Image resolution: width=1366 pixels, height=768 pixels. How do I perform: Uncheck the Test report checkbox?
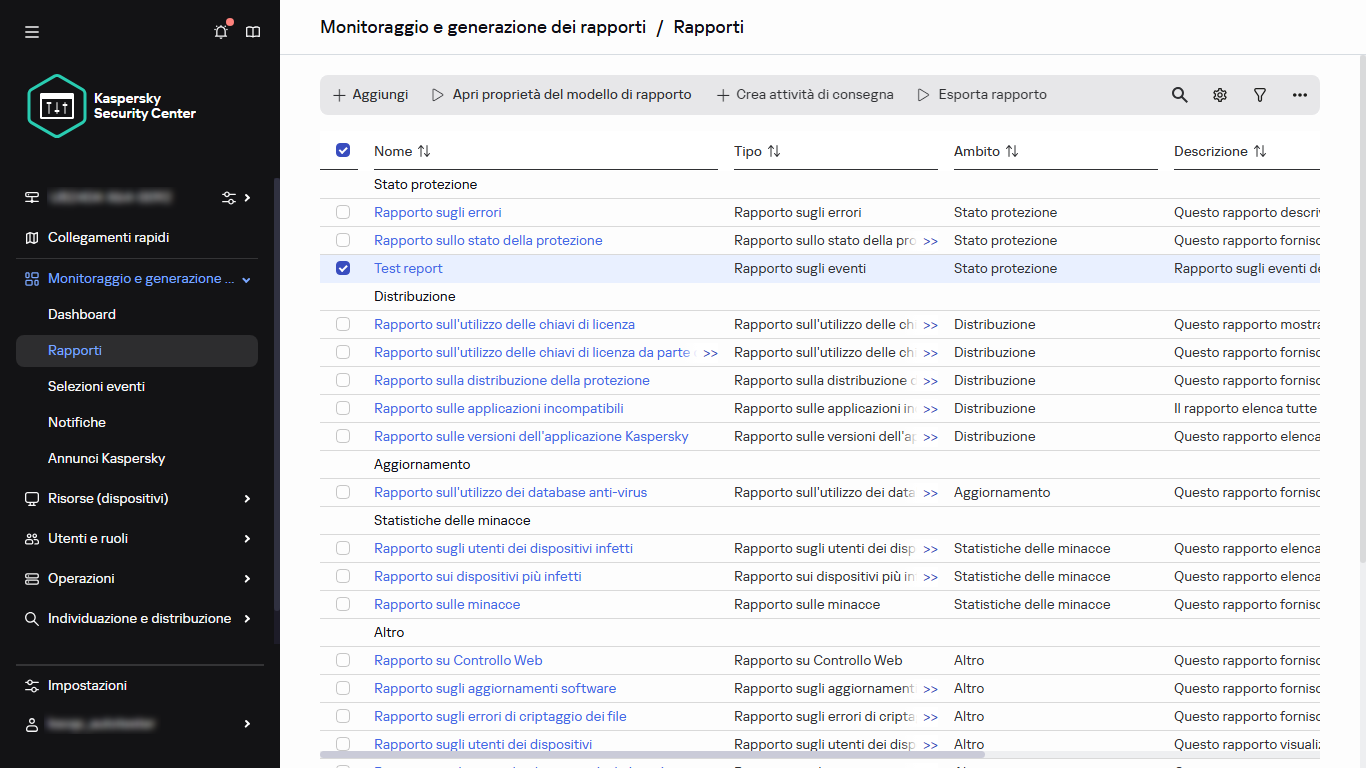[343, 268]
